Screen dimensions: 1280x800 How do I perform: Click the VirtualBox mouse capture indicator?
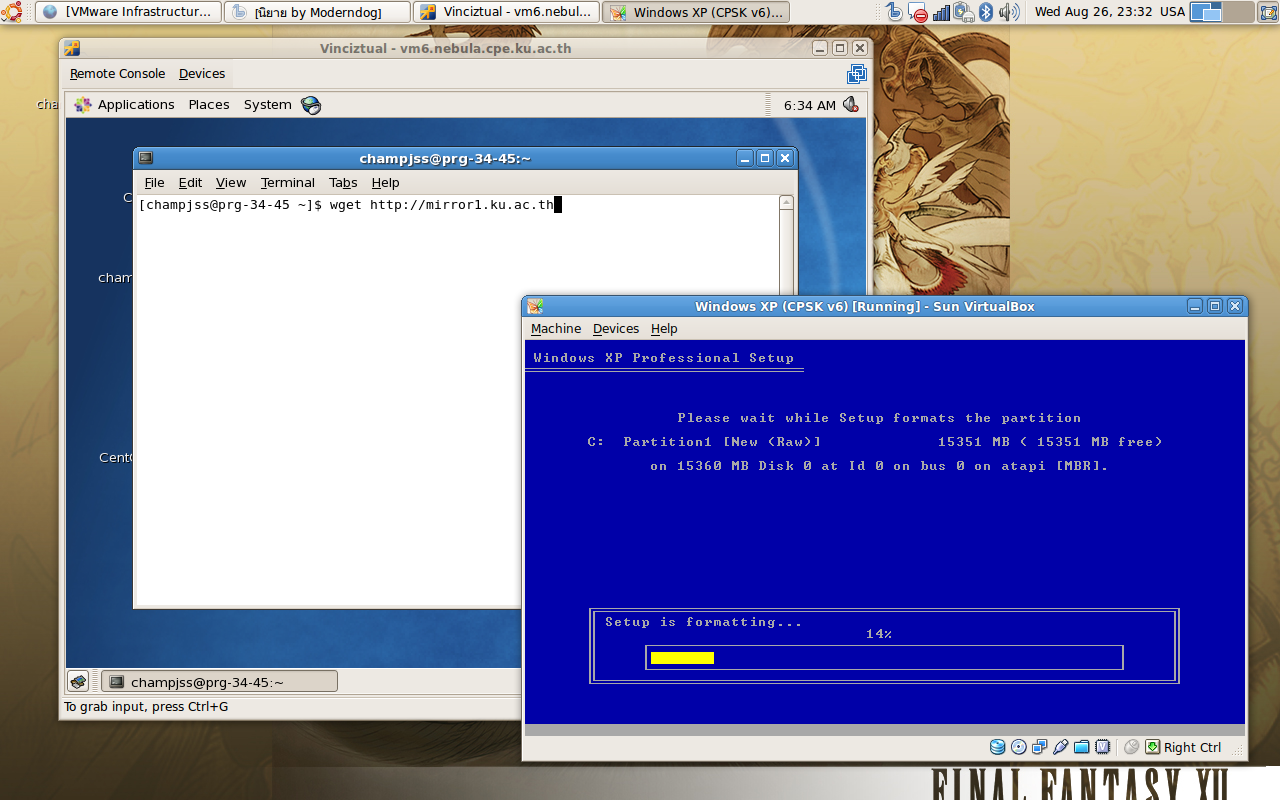pos(1132,747)
